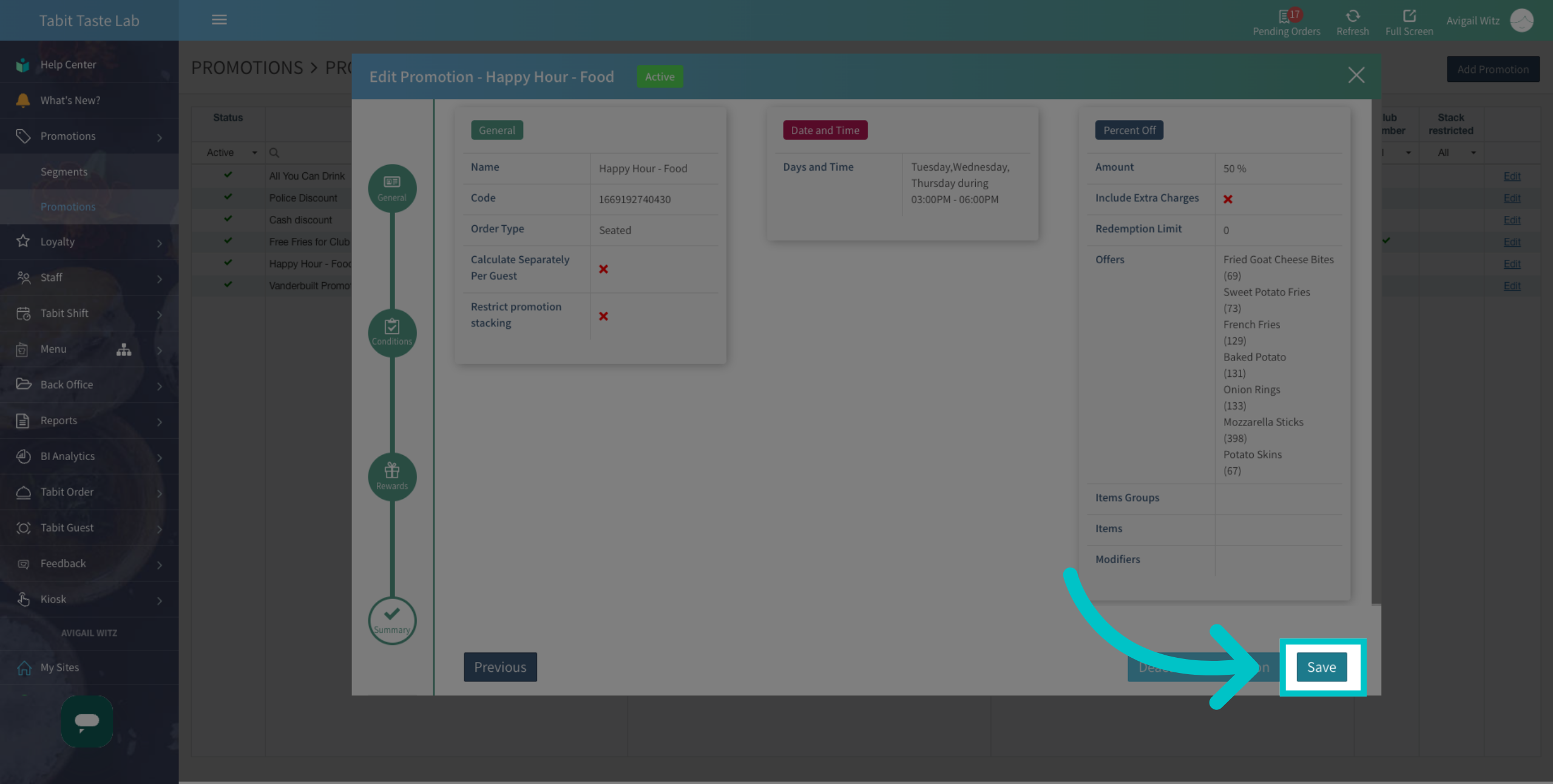Expand the Tabit Shift sidebar section

pyautogui.click(x=89, y=313)
